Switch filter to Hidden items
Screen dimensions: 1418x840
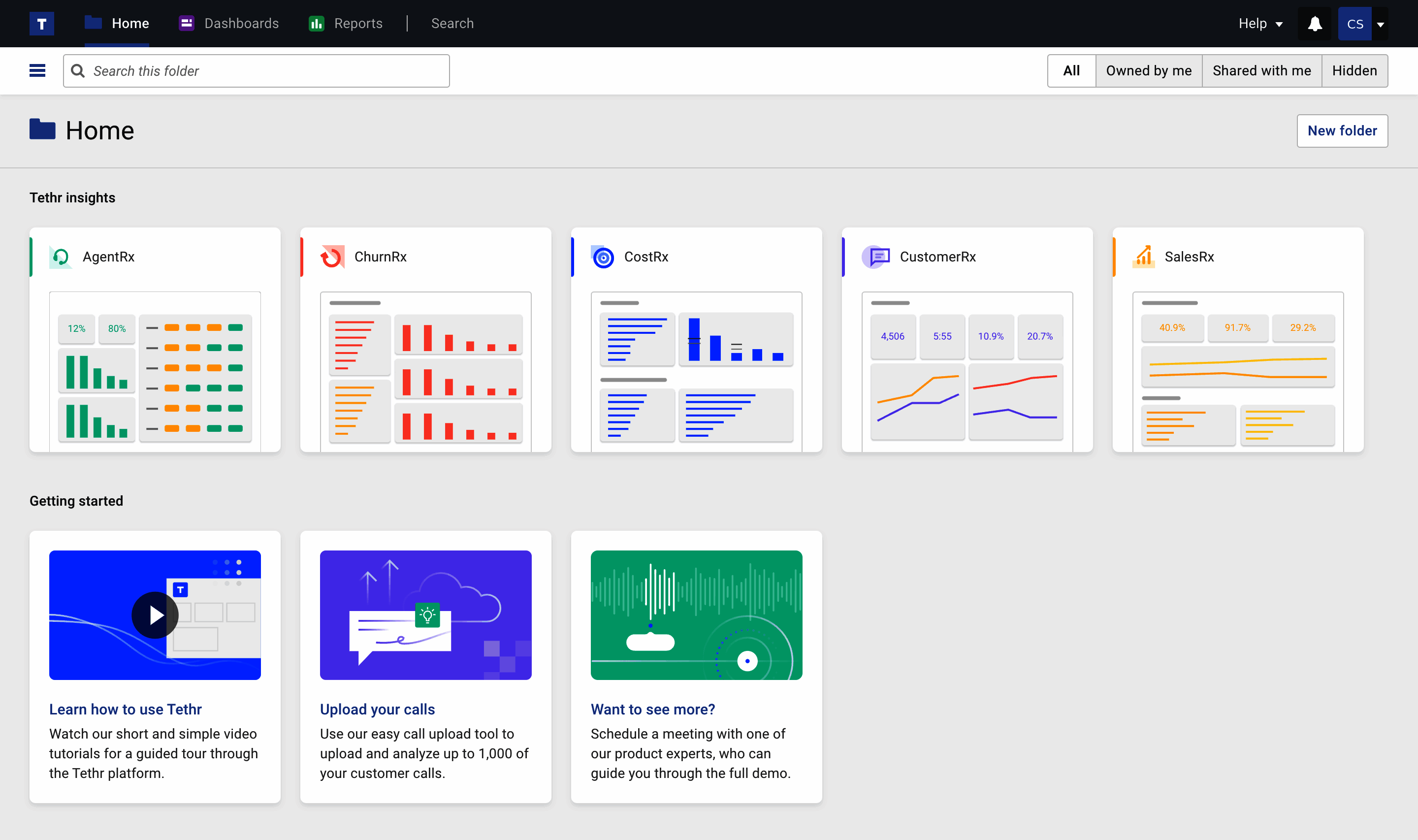tap(1354, 70)
